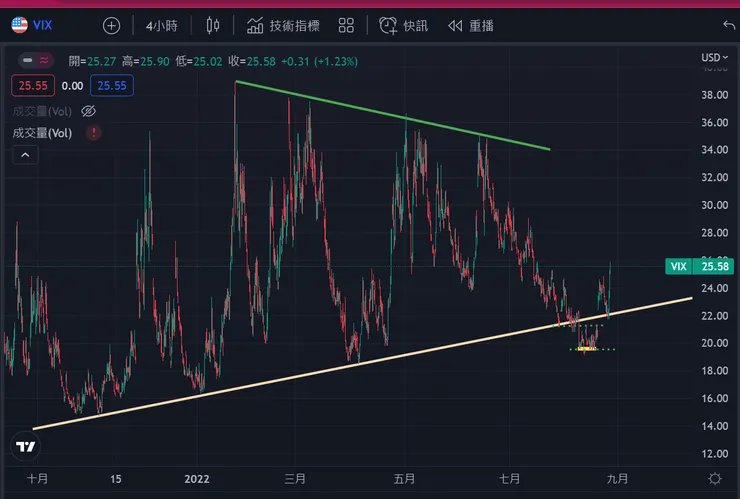Toggle the symbol status pill icon

36,60
